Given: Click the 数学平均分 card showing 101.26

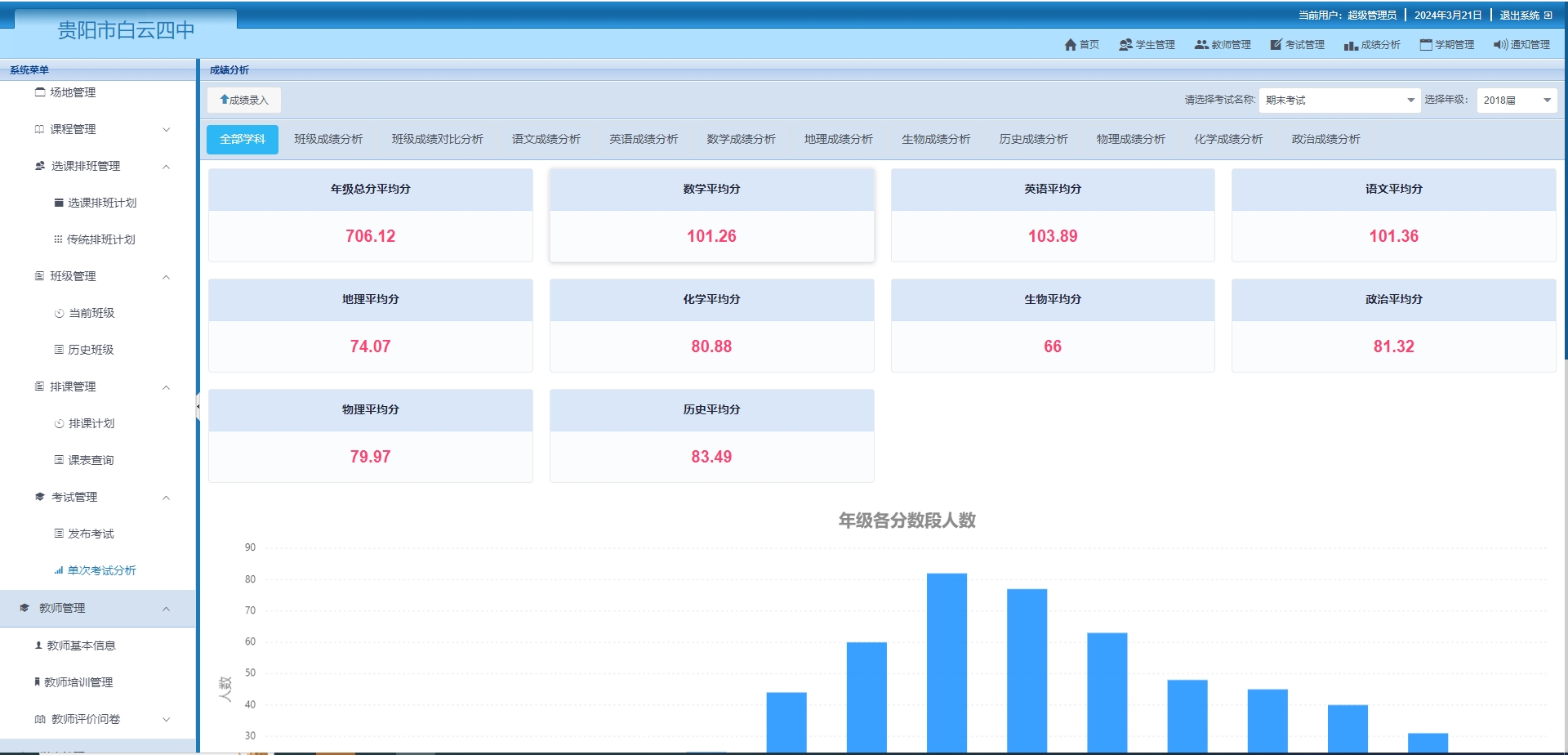Looking at the screenshot, I should [711, 215].
